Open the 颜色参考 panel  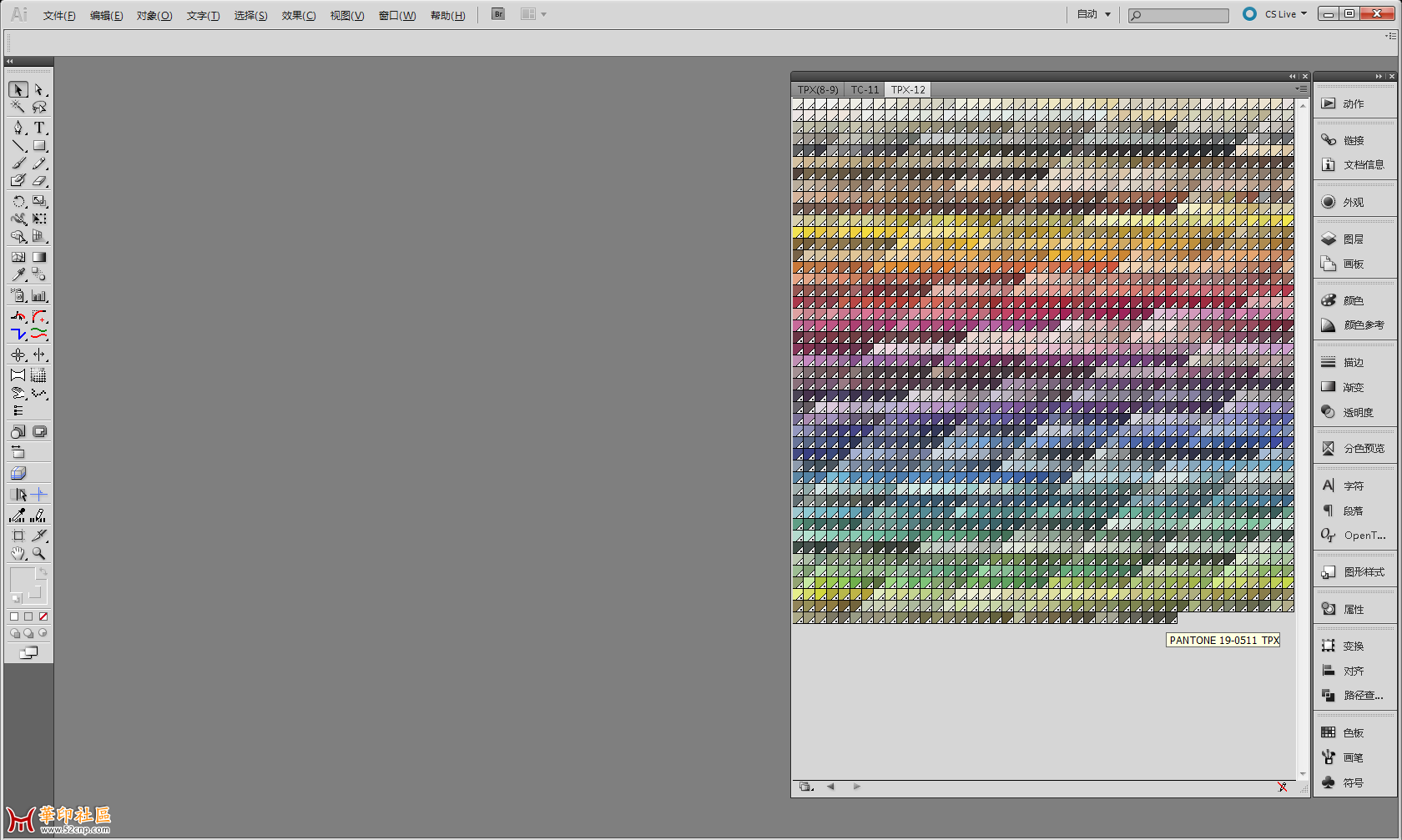[x=1354, y=325]
